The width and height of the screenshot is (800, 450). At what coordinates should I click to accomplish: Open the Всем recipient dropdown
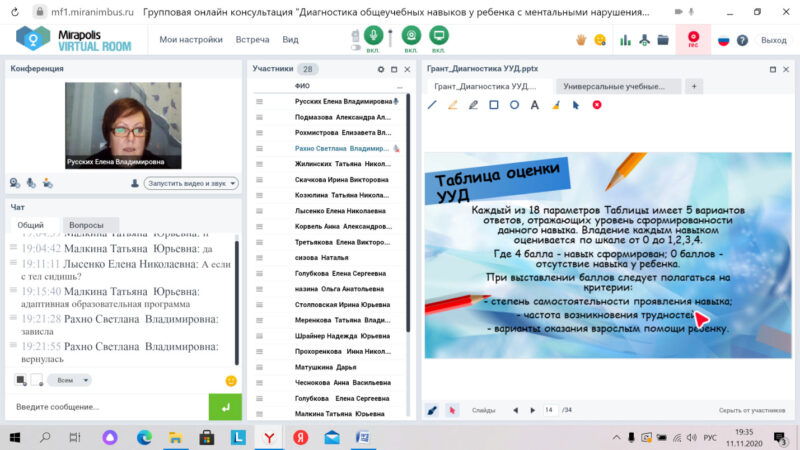tap(69, 380)
